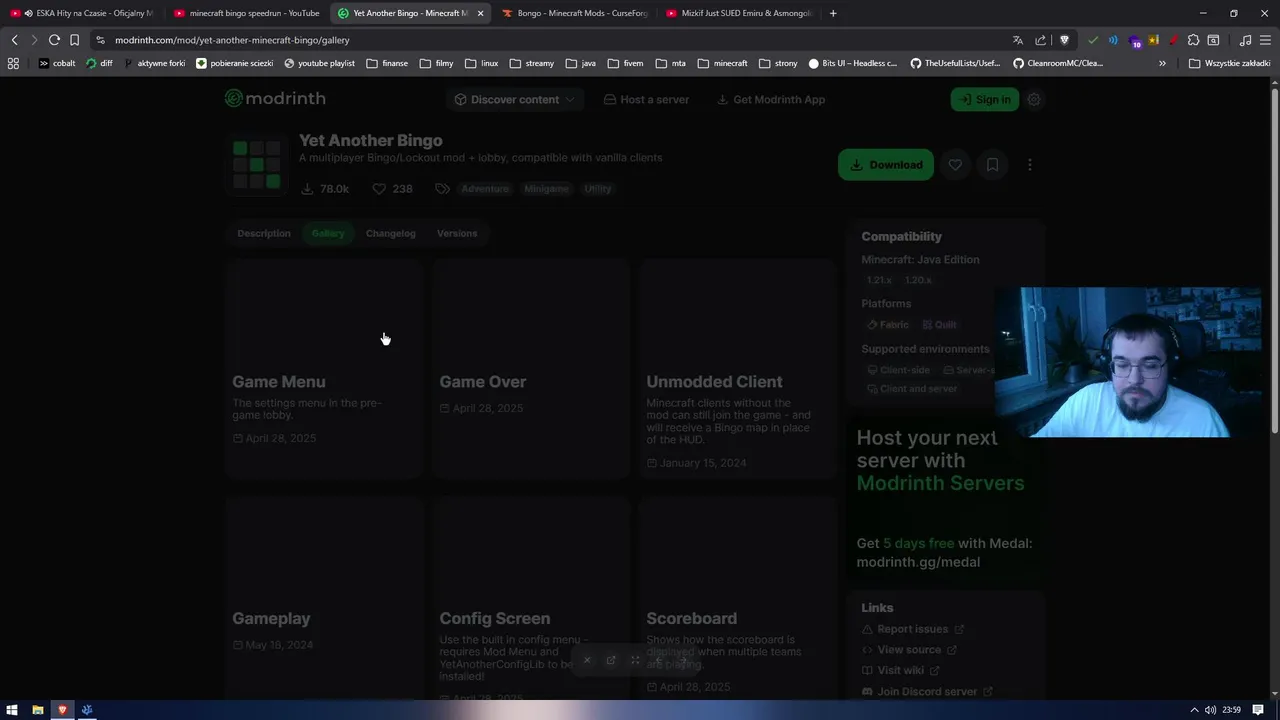The height and width of the screenshot is (720, 1280).
Task: Open the system volume tray icon
Action: pyautogui.click(x=1211, y=710)
